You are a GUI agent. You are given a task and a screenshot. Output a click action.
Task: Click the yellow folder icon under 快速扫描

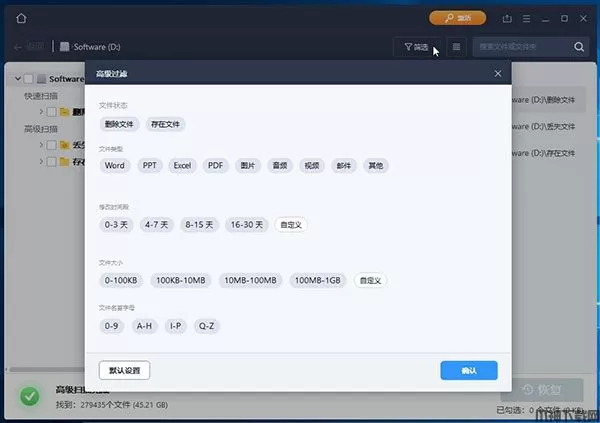[x=64, y=112]
